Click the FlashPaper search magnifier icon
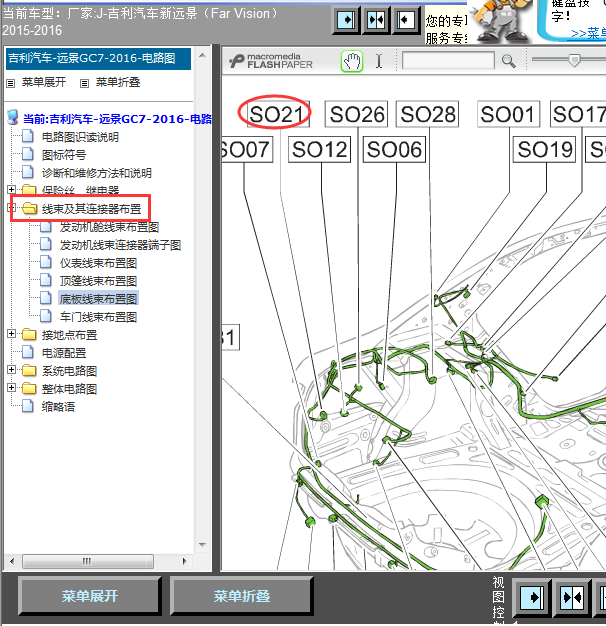The image size is (606, 626). (508, 61)
